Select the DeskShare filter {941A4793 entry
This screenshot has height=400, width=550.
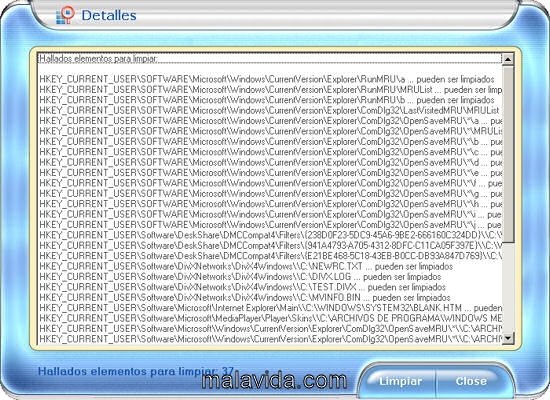(x=270, y=246)
